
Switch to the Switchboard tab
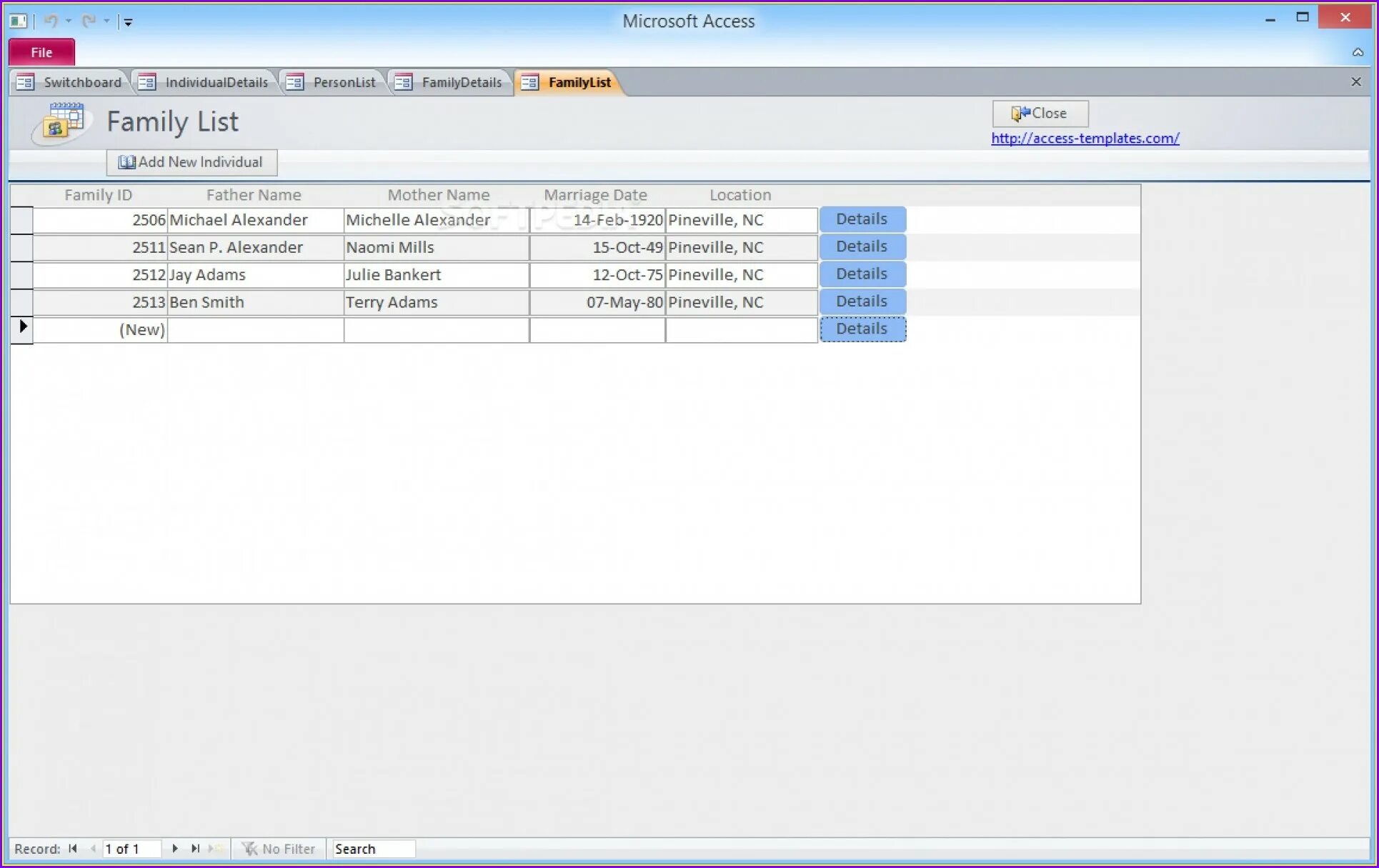(69, 82)
